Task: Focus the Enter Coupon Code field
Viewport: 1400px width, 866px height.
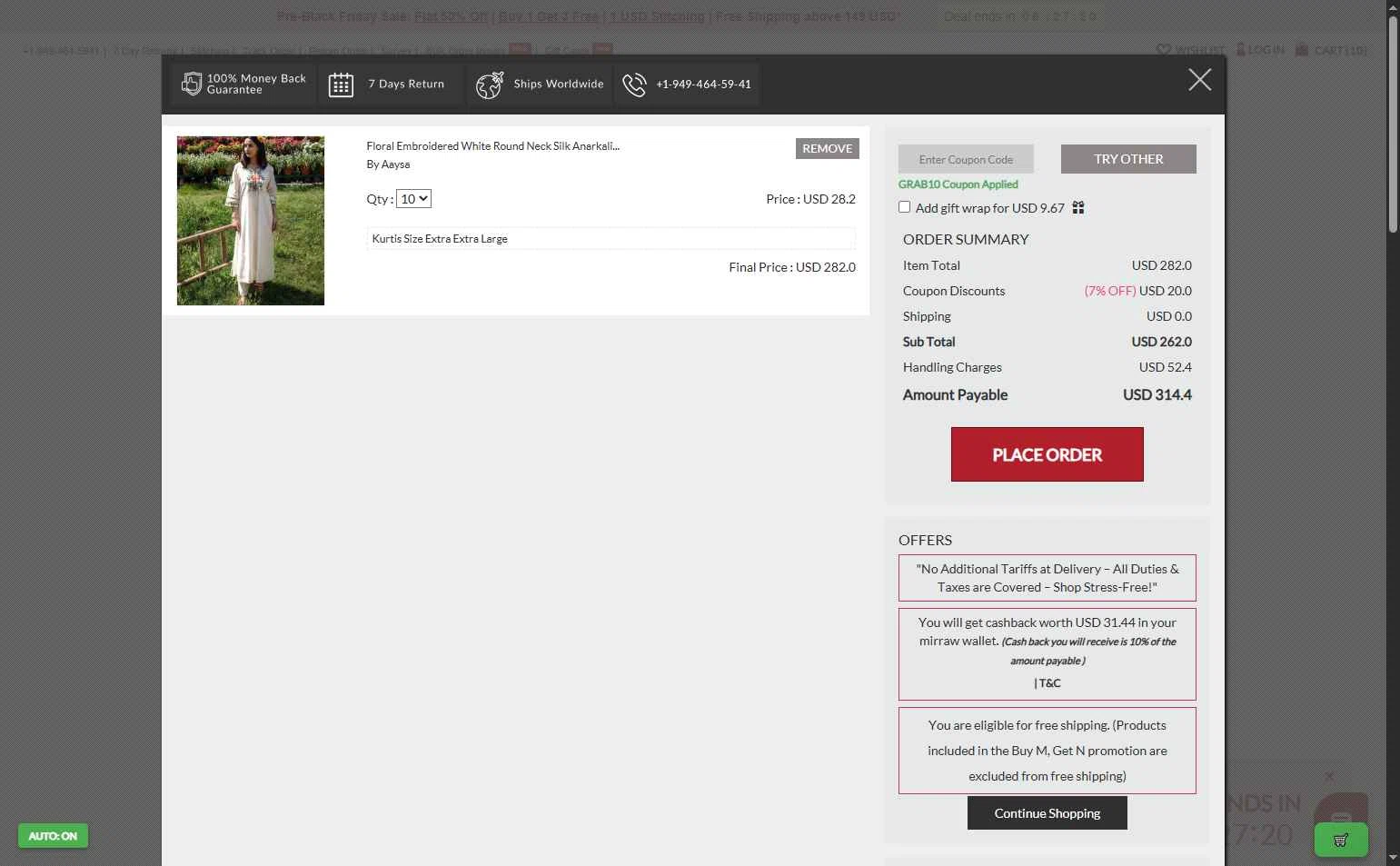Action: coord(966,159)
